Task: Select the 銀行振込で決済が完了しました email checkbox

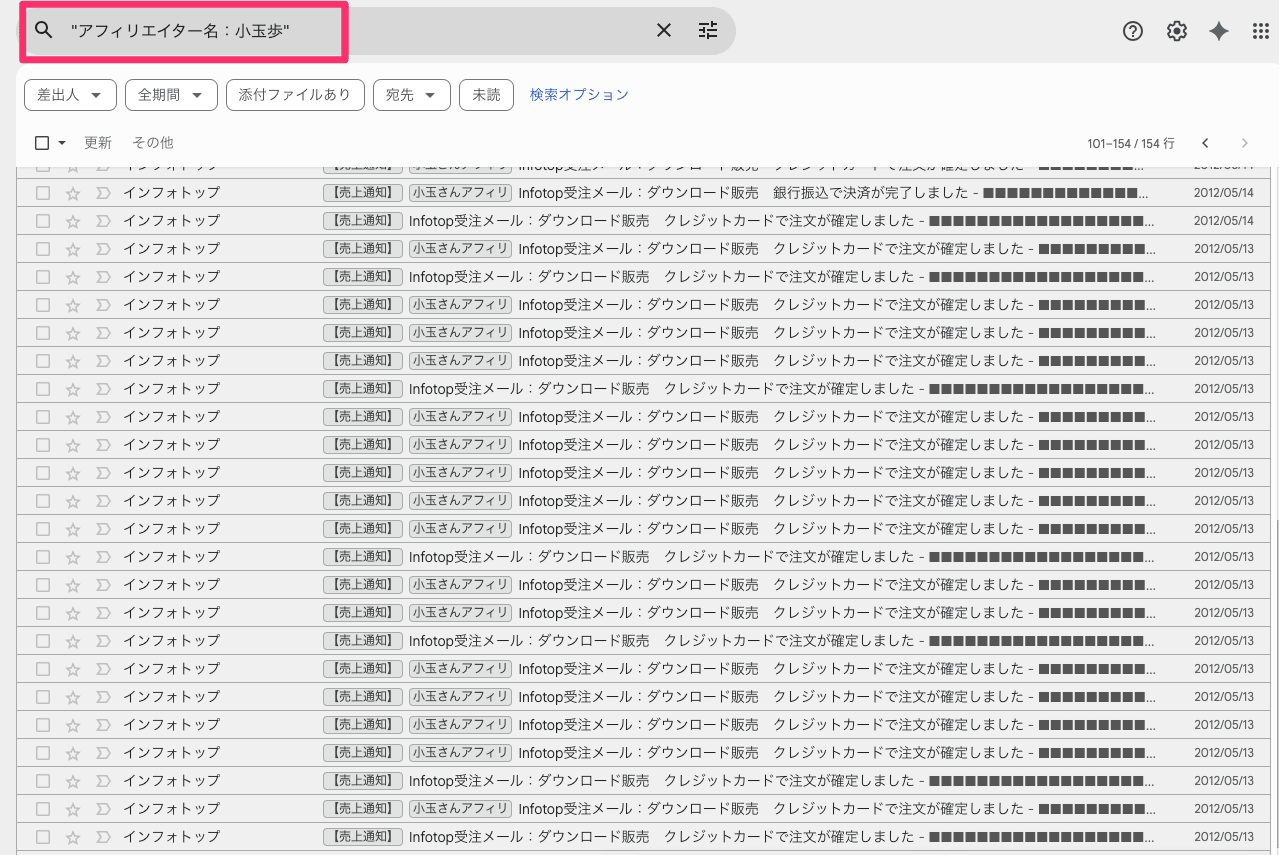Action: [43, 193]
